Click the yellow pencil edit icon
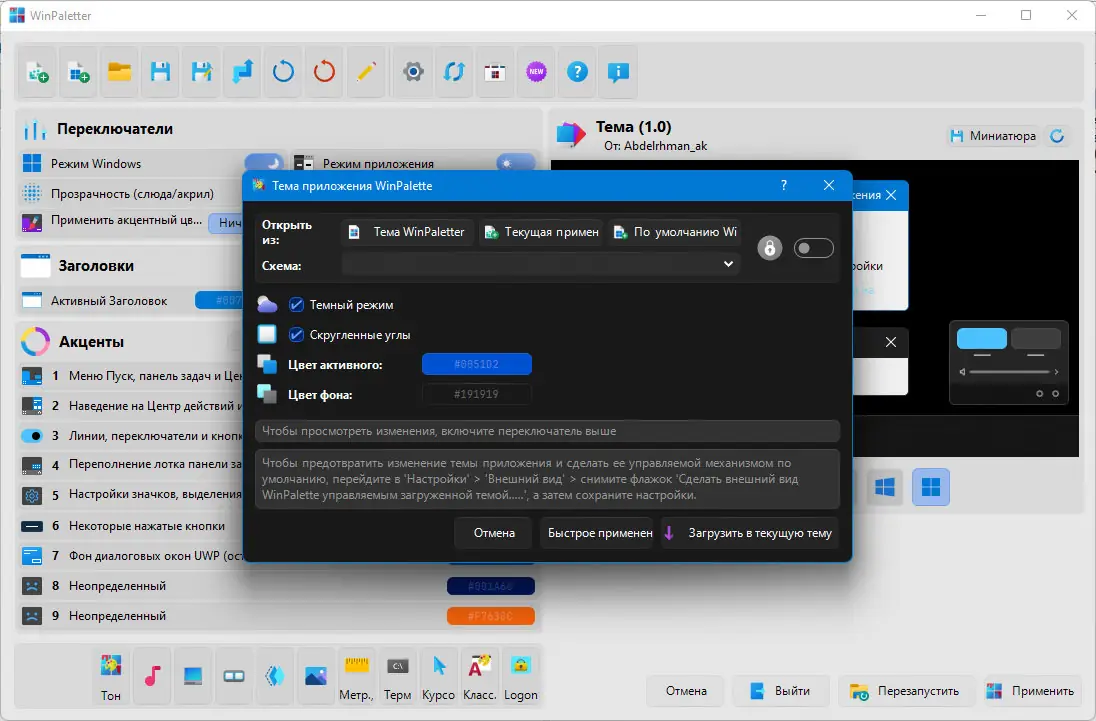The height and width of the screenshot is (721, 1096). click(x=366, y=72)
